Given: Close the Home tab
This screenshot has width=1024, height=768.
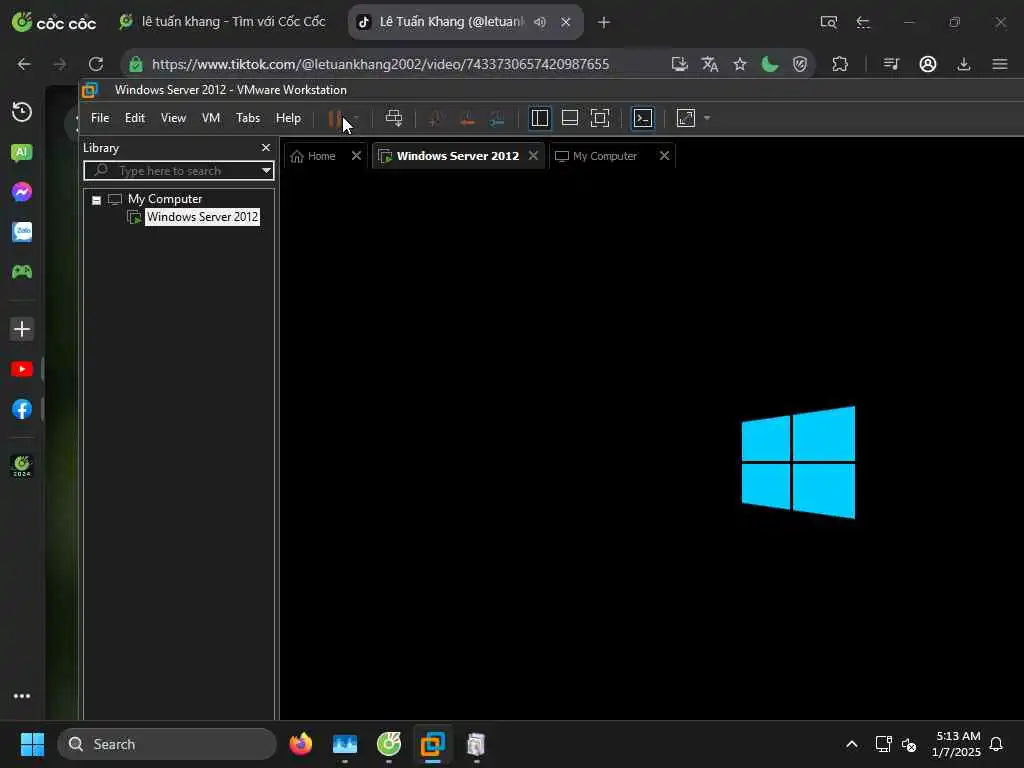Looking at the screenshot, I should 357,155.
